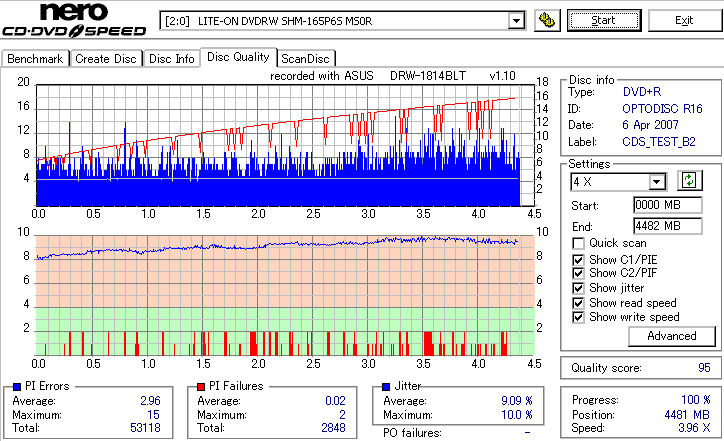Click the green refresh speed icon
Viewport: 724px width, 441px height.
[689, 181]
